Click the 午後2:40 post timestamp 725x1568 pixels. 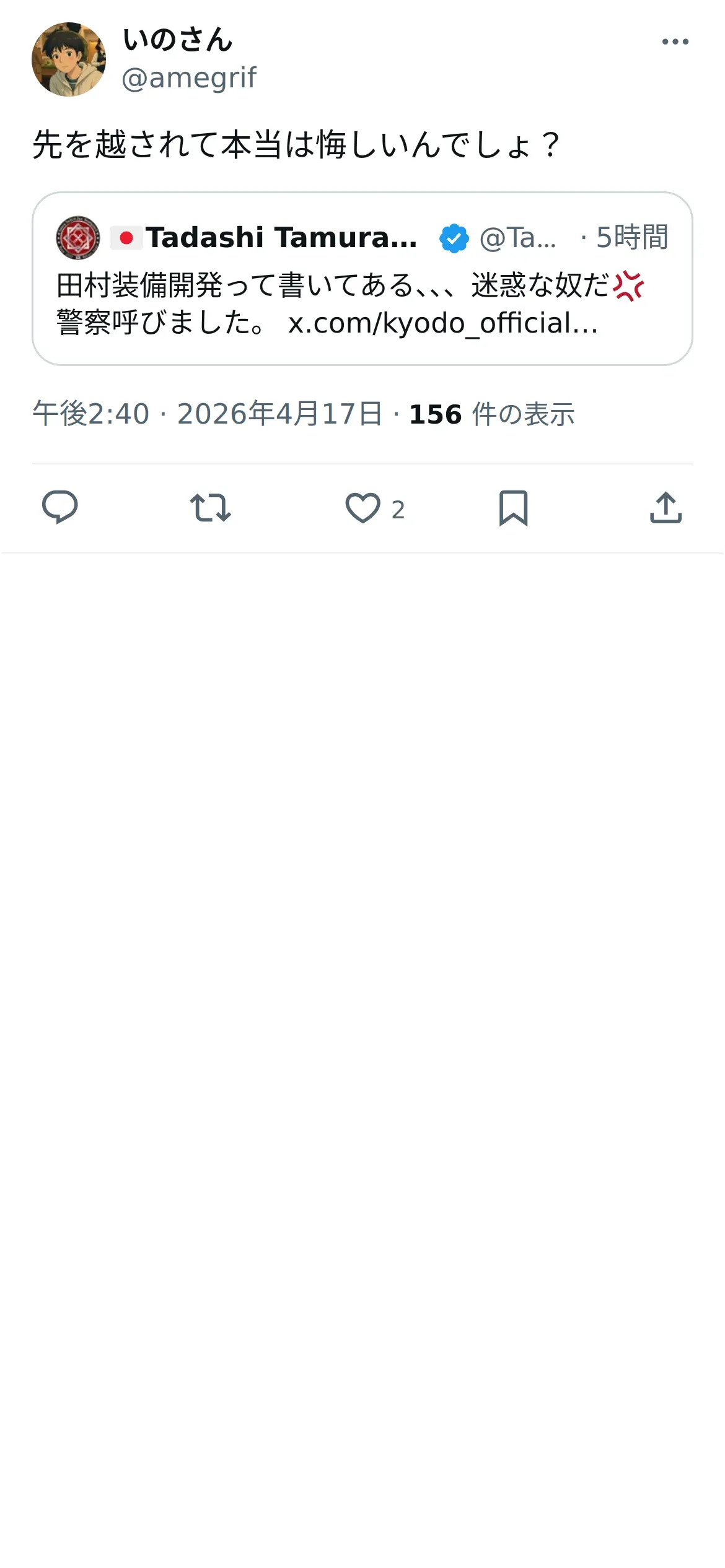[x=91, y=414]
